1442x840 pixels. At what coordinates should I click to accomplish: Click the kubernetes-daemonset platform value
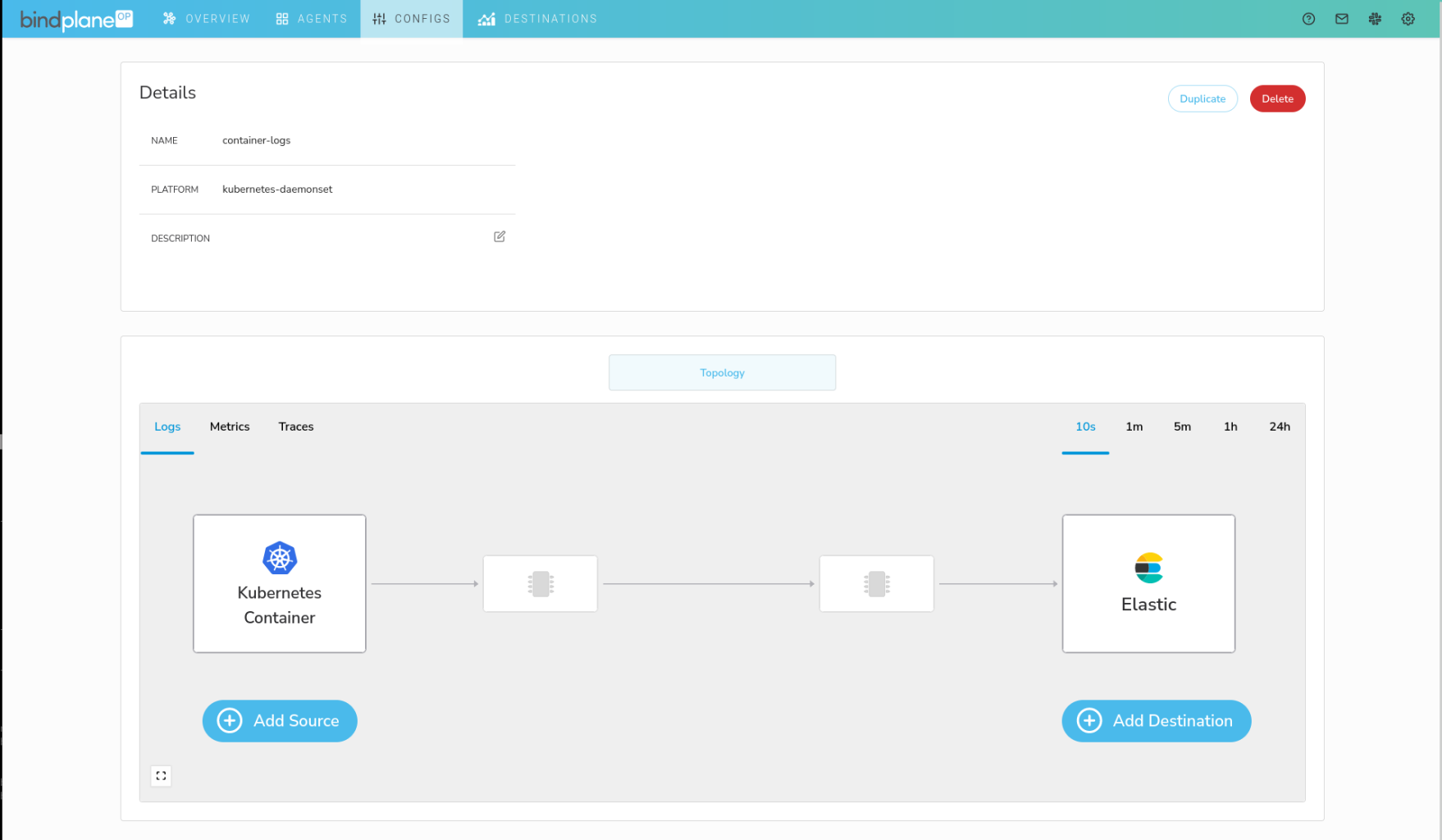277,189
